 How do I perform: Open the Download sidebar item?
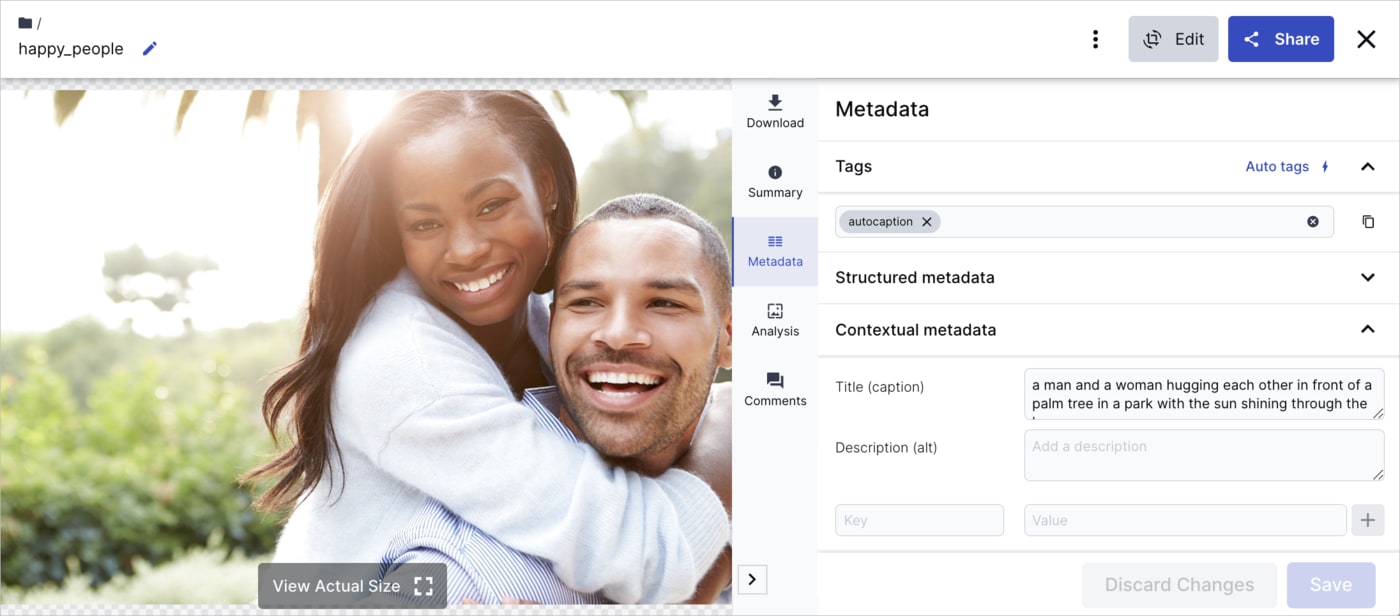pyautogui.click(x=775, y=112)
